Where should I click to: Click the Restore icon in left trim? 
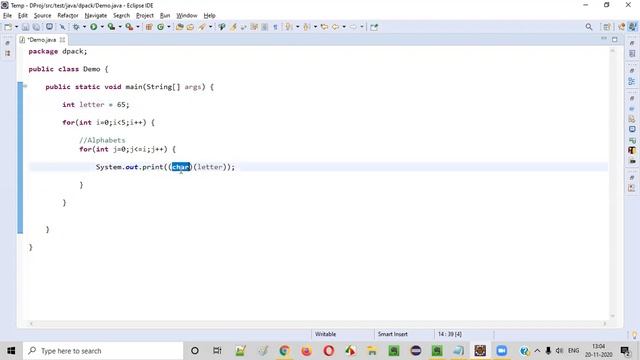pyautogui.click(x=7, y=43)
